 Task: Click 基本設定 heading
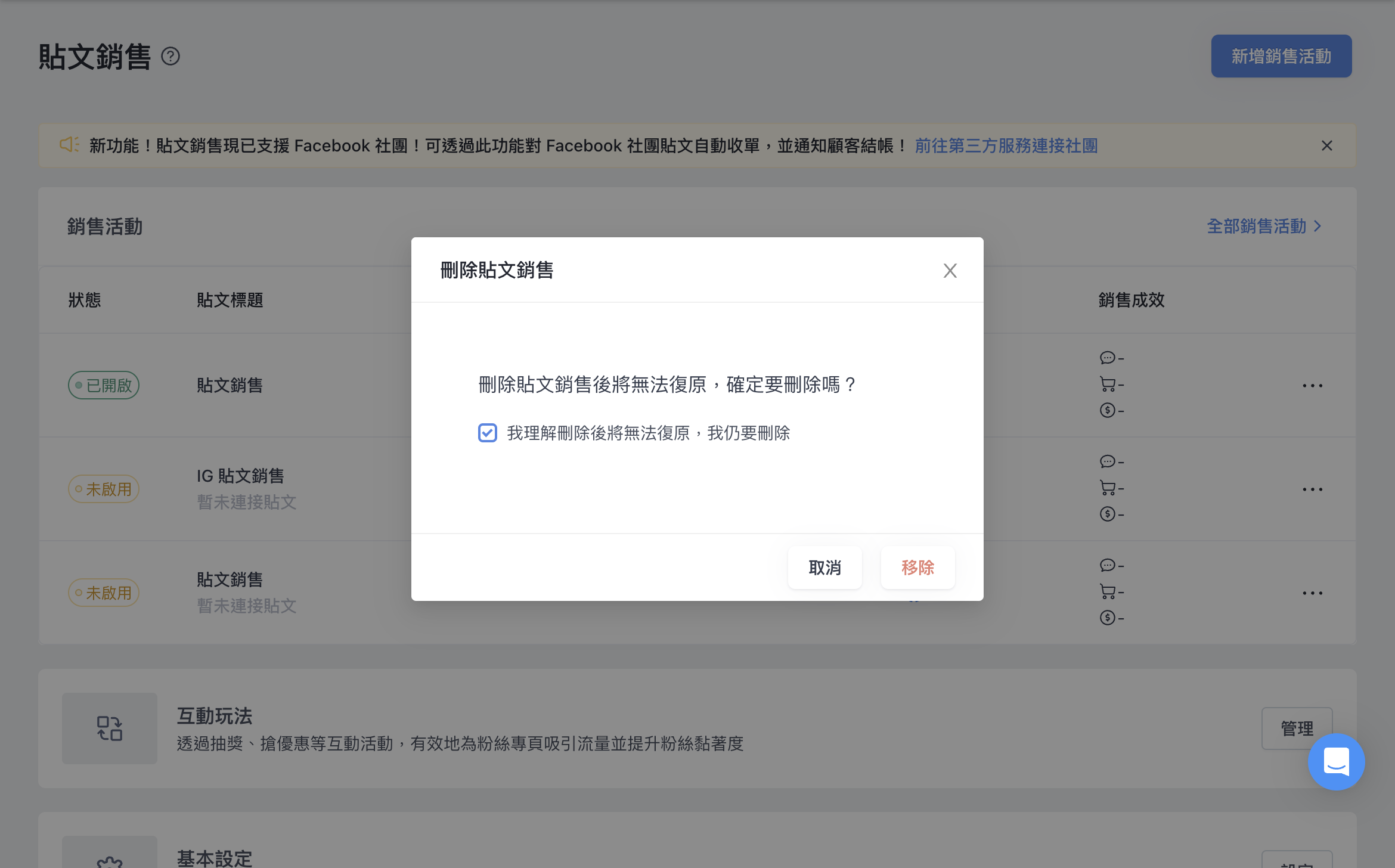[215, 858]
